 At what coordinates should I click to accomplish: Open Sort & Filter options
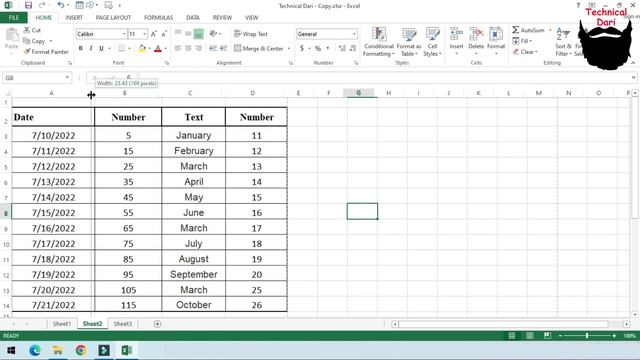point(563,42)
